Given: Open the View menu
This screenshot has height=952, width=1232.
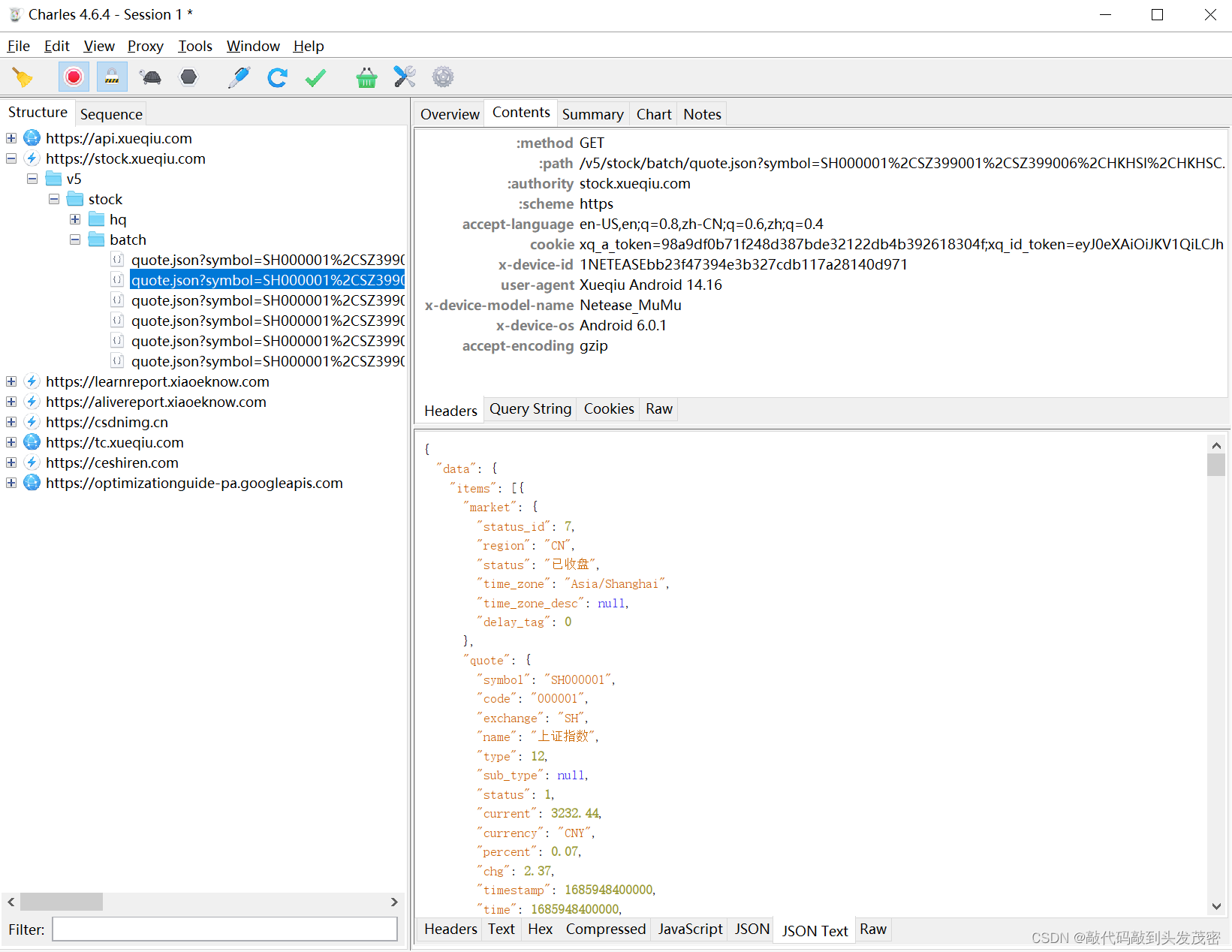Looking at the screenshot, I should tap(99, 46).
